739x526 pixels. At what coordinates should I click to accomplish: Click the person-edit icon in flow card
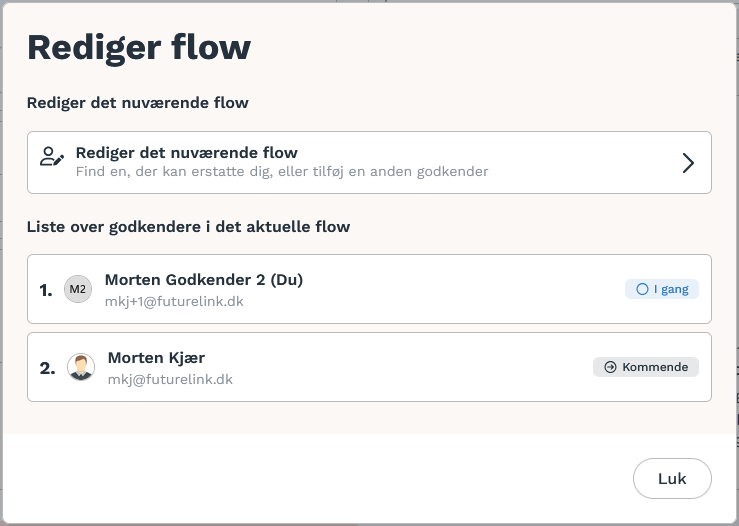click(x=52, y=156)
